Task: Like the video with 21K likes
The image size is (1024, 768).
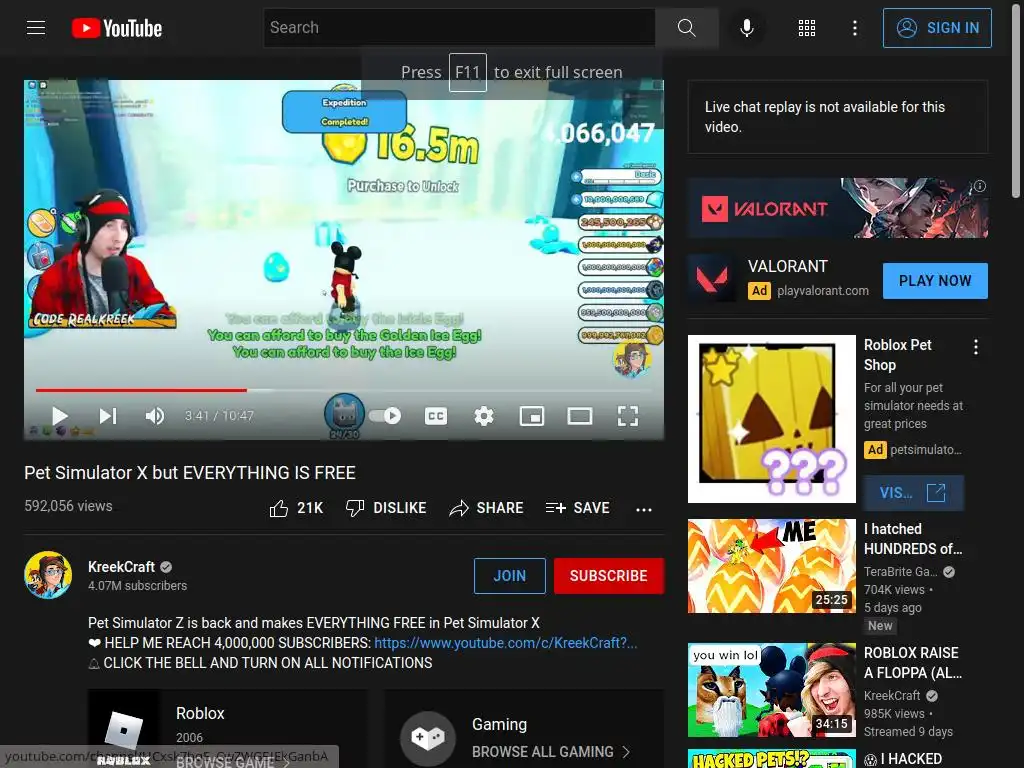Action: click(296, 508)
